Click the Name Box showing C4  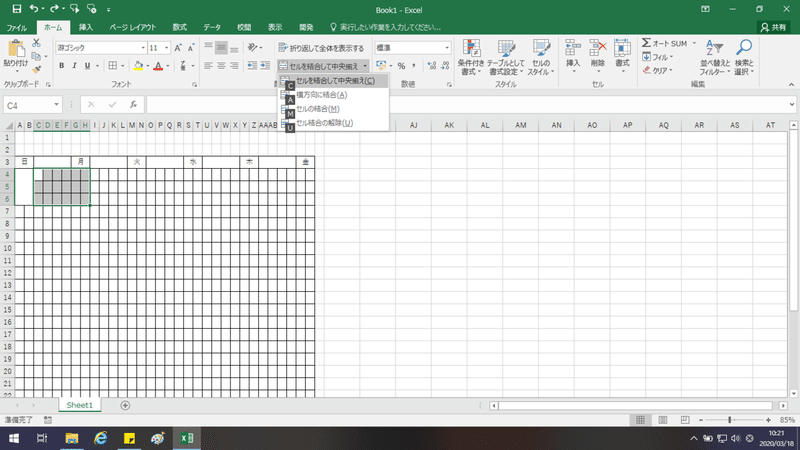(33, 105)
